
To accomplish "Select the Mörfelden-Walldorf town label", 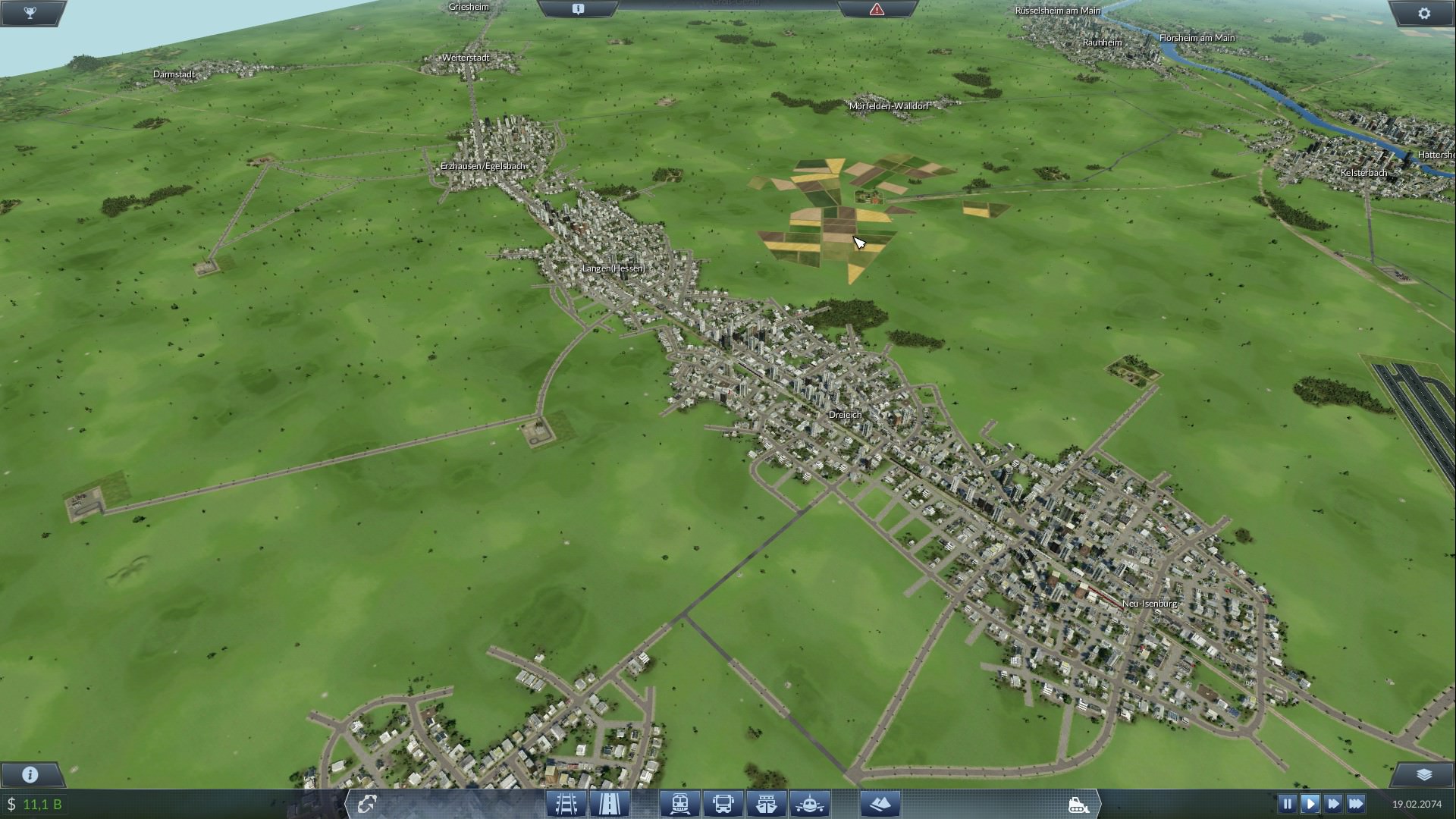I will 889,106.
